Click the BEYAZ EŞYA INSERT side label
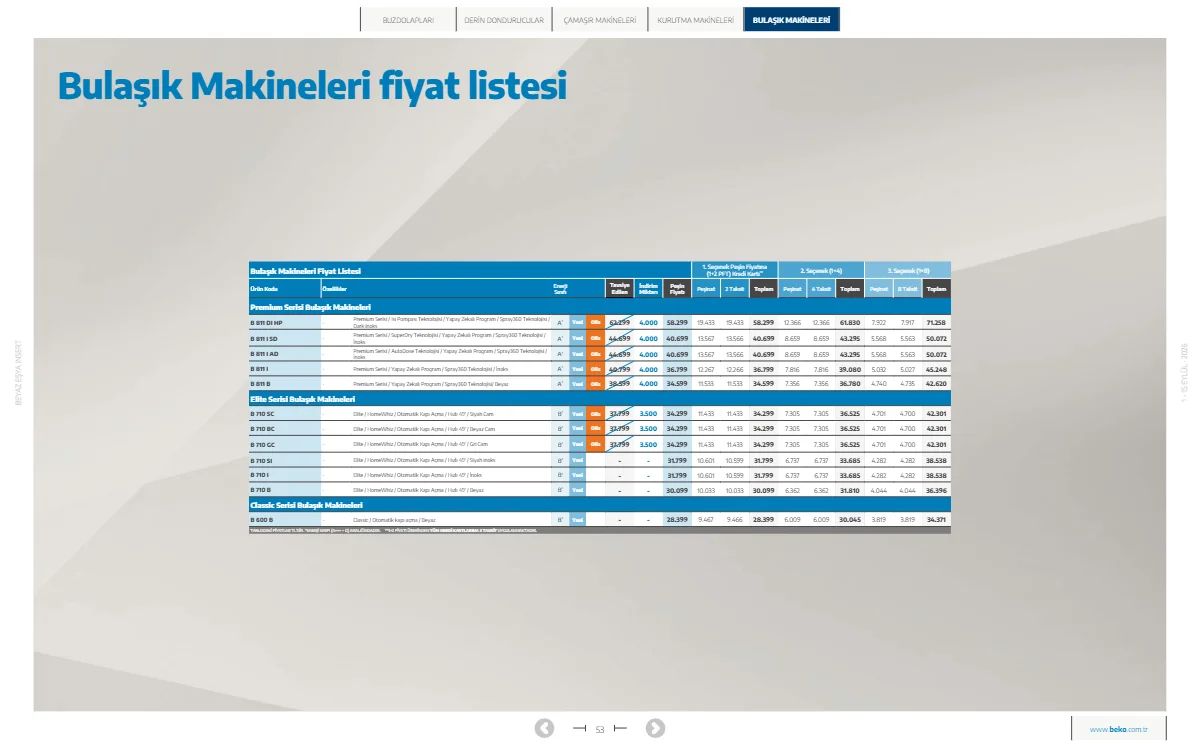Screen dimensions: 1200x744 coord(16,372)
